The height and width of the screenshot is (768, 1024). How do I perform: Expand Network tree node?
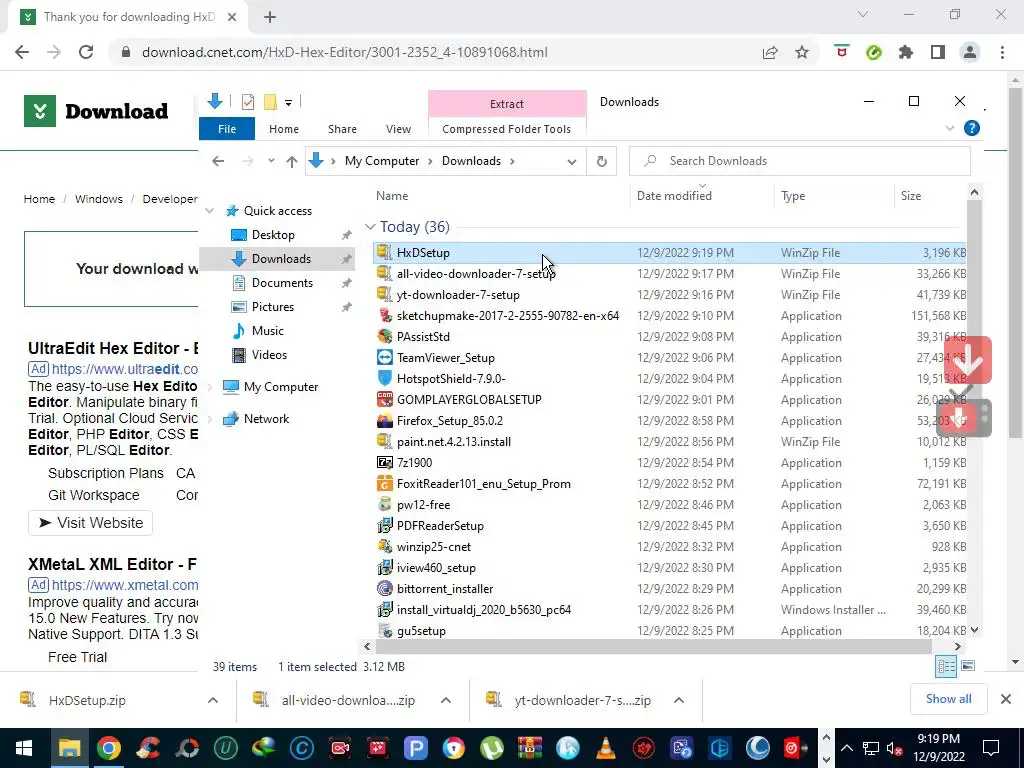(210, 419)
